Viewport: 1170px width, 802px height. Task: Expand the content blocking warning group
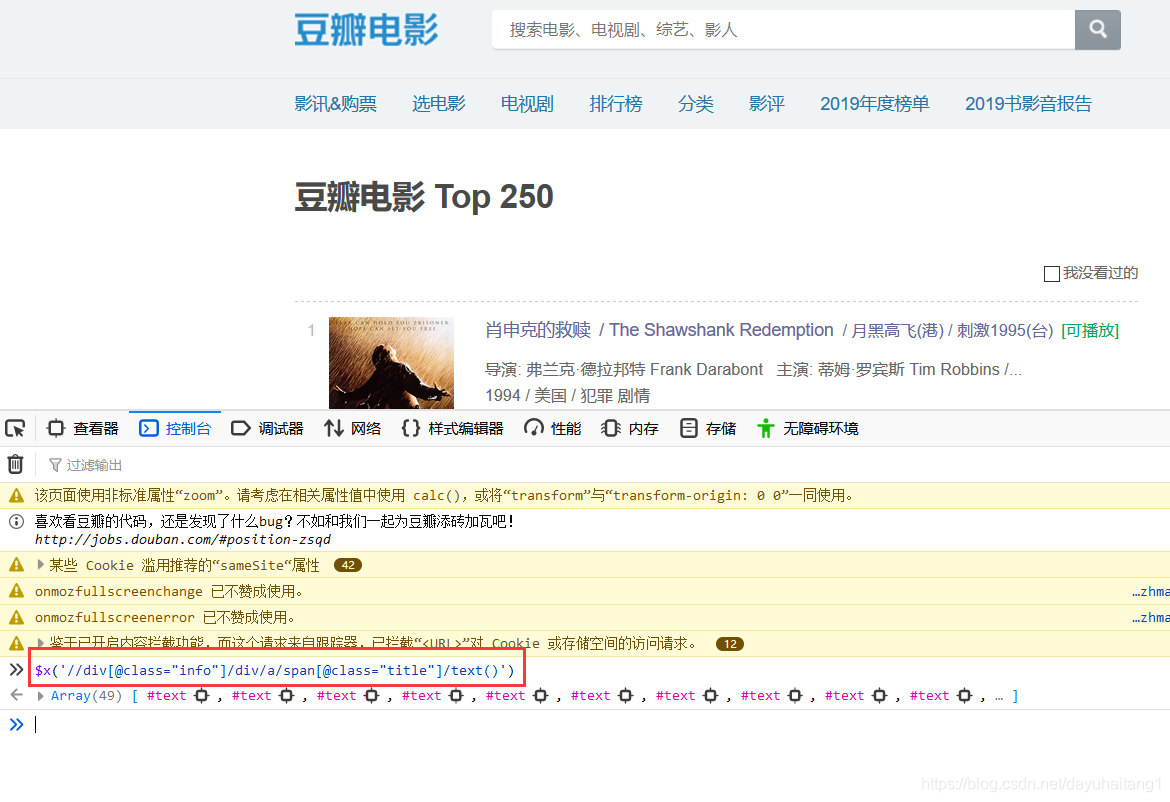(x=40, y=642)
